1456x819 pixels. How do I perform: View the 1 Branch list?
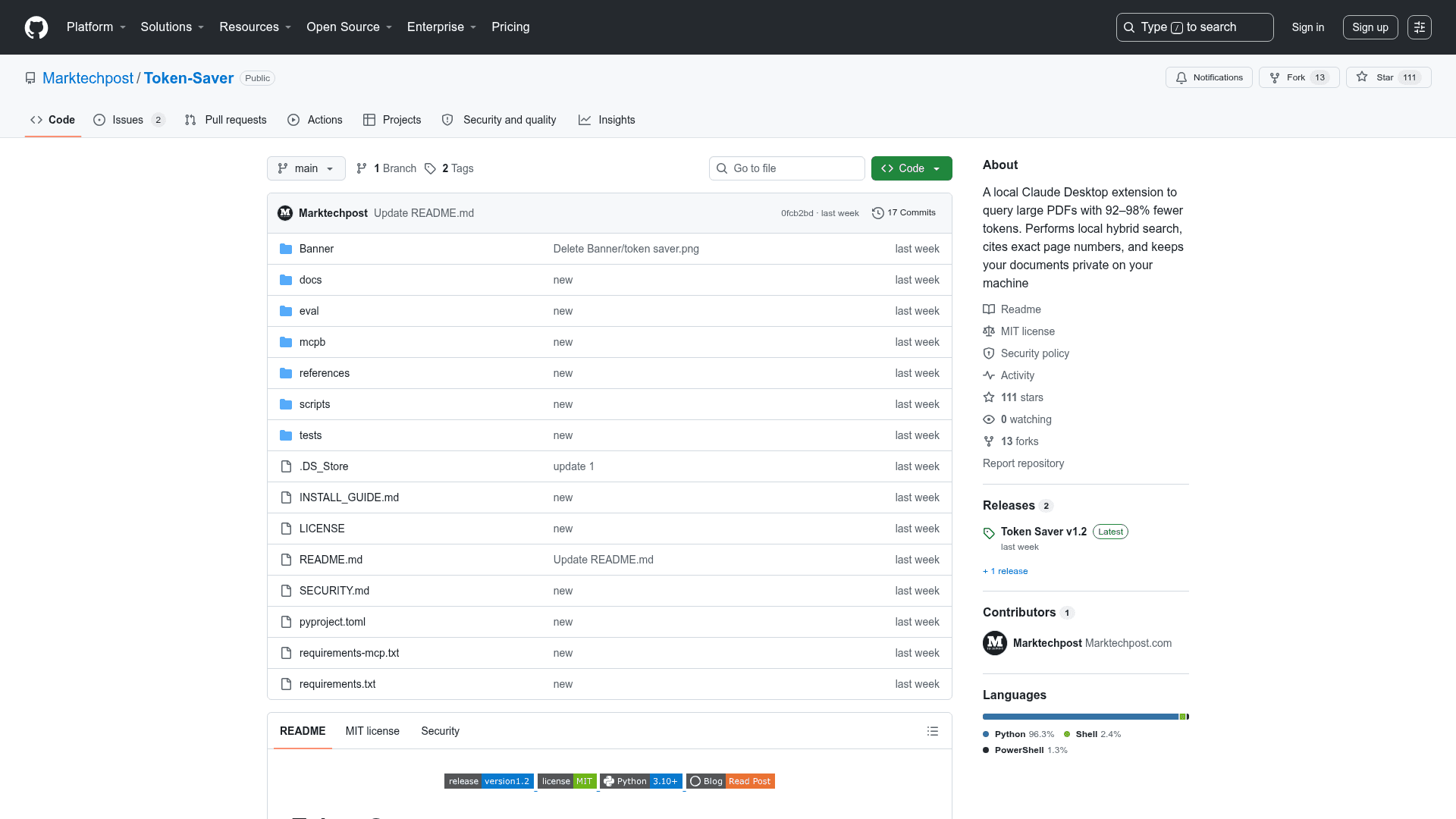point(386,168)
